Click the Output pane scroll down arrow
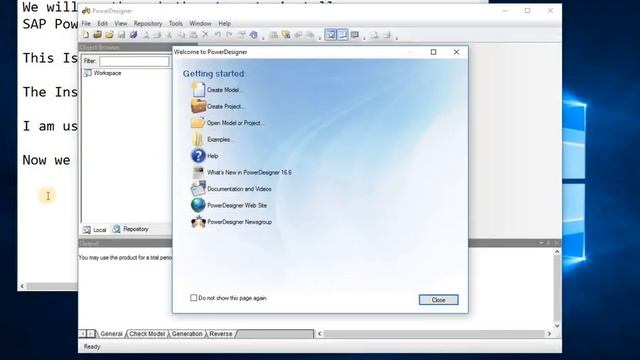Viewport: 640px width, 360px height. pos(557,325)
